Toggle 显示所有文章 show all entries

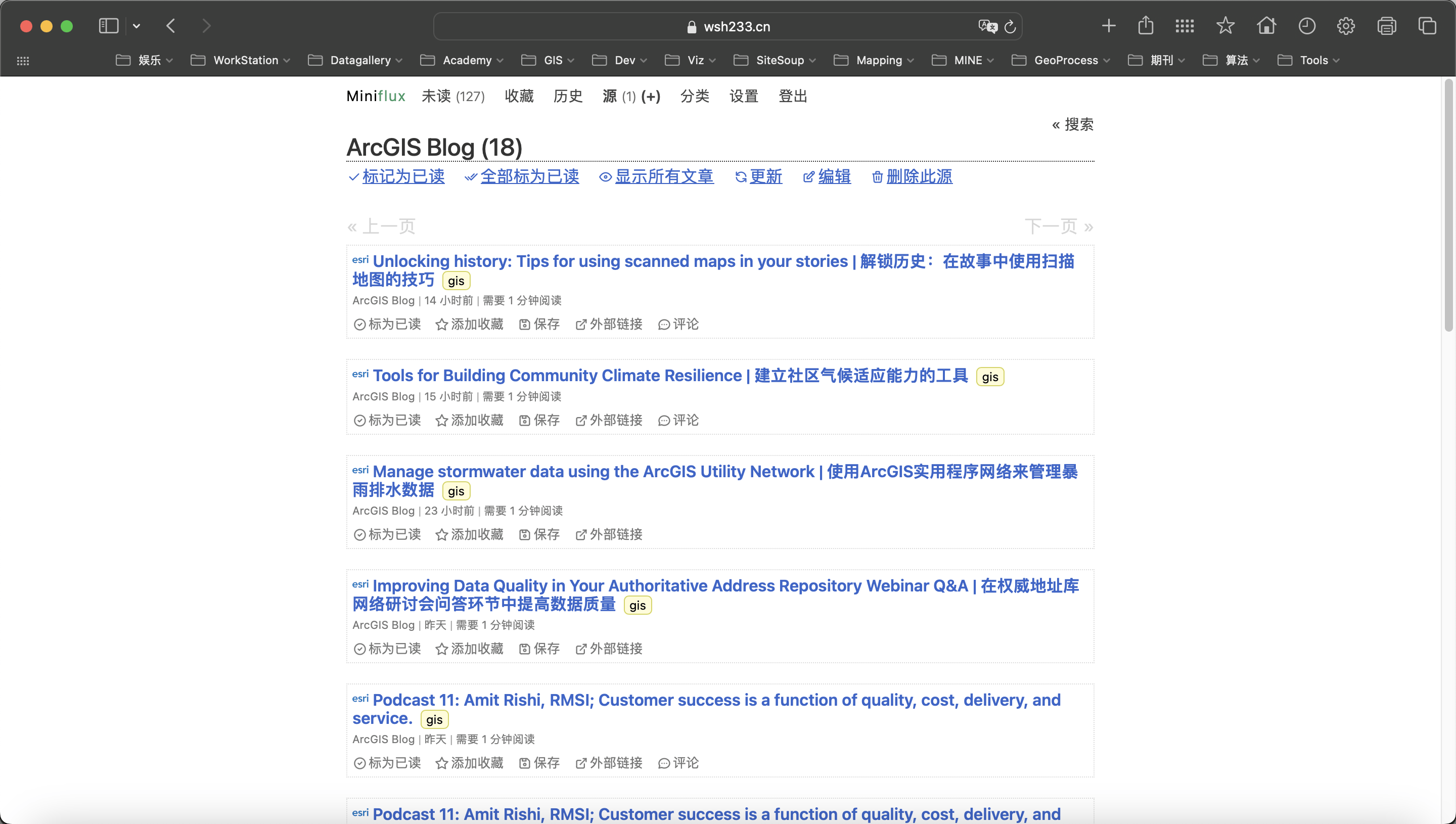click(656, 176)
